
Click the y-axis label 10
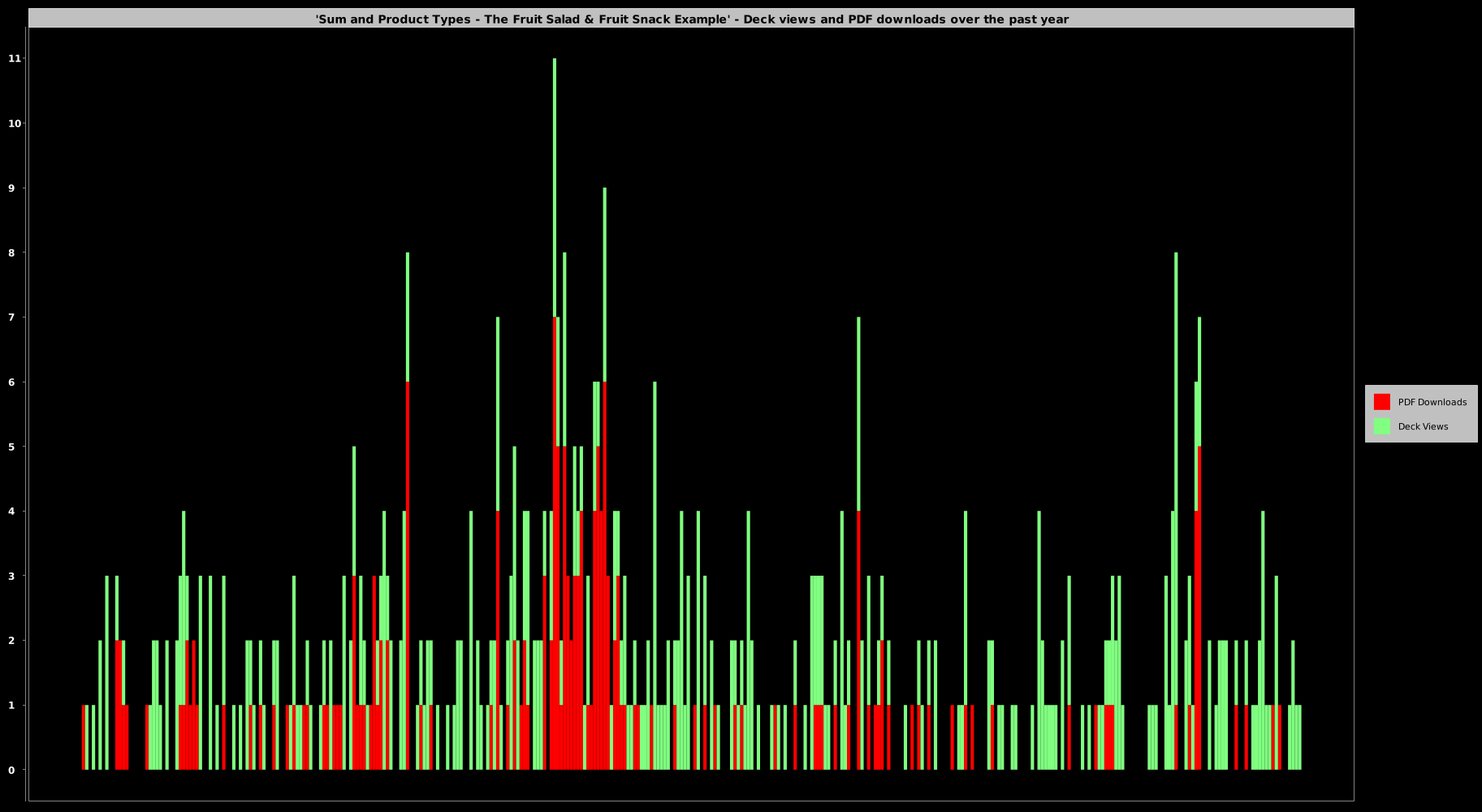coord(14,123)
